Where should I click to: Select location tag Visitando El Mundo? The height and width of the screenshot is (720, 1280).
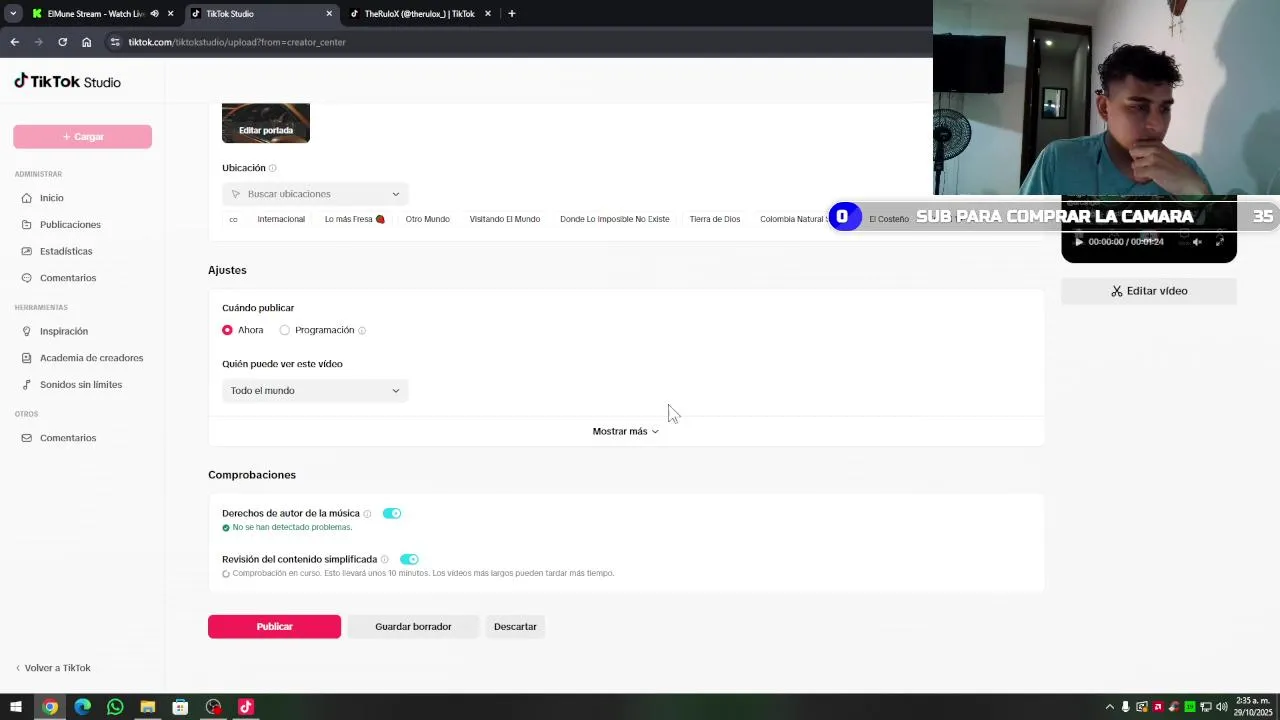505,219
